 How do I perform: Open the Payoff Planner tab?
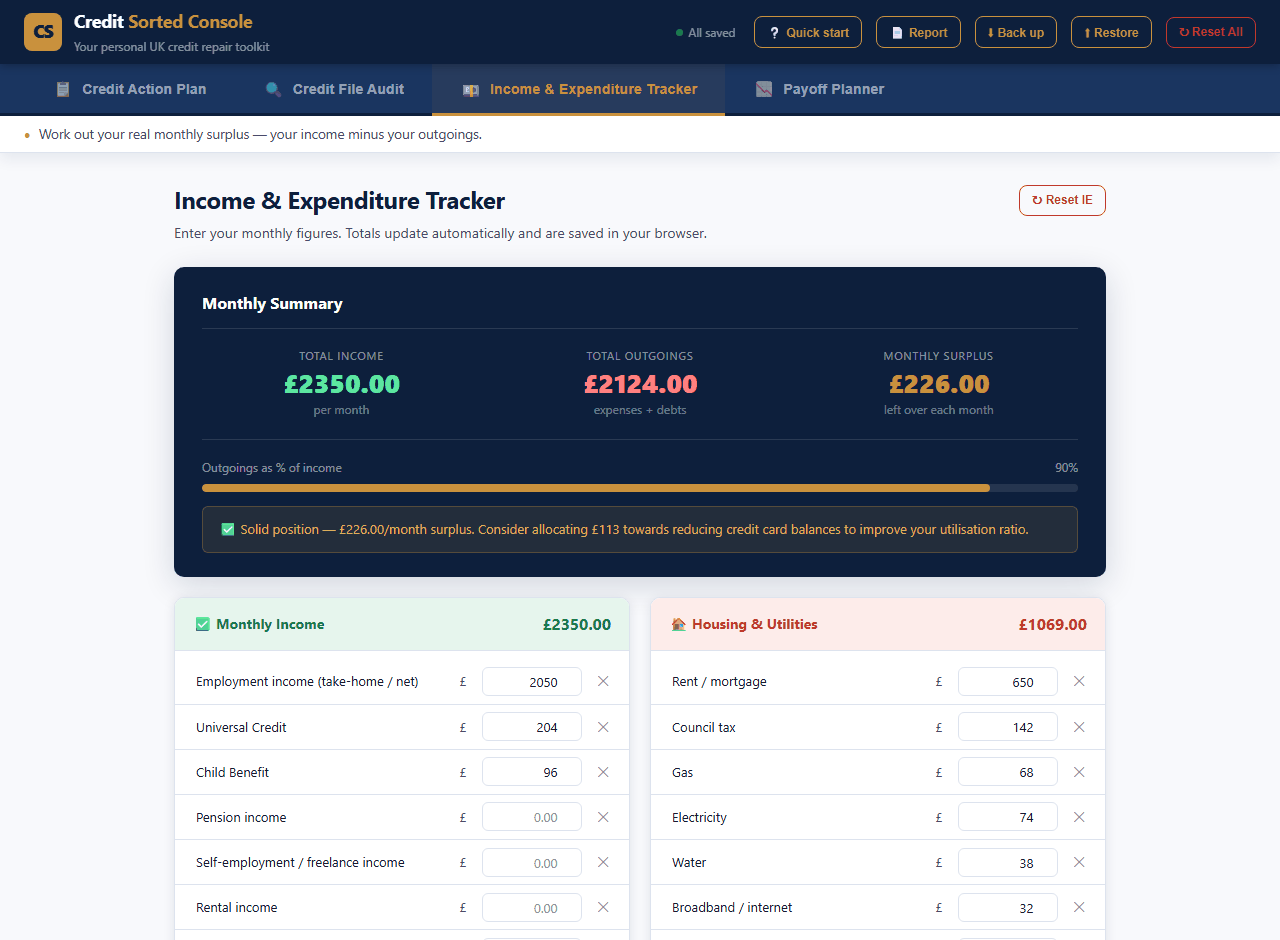820,89
